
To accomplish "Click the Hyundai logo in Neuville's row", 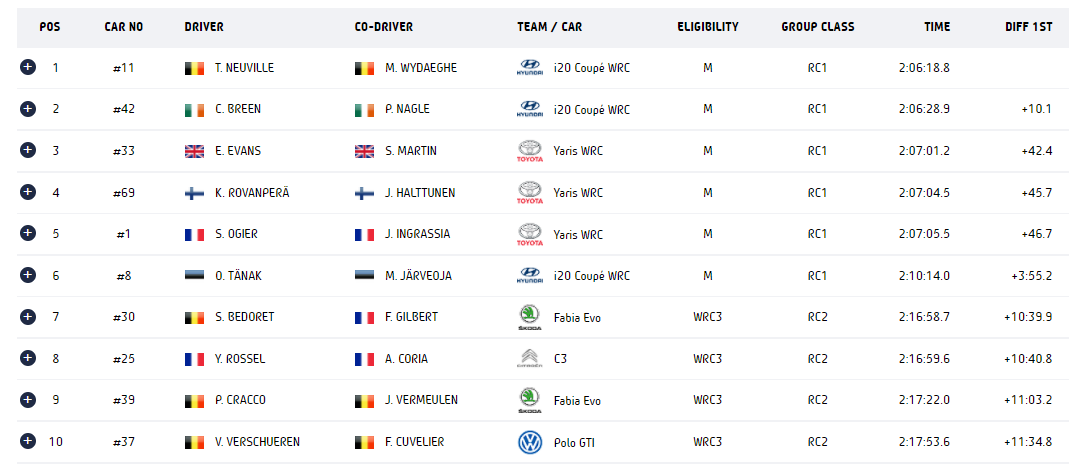I will point(530,68).
